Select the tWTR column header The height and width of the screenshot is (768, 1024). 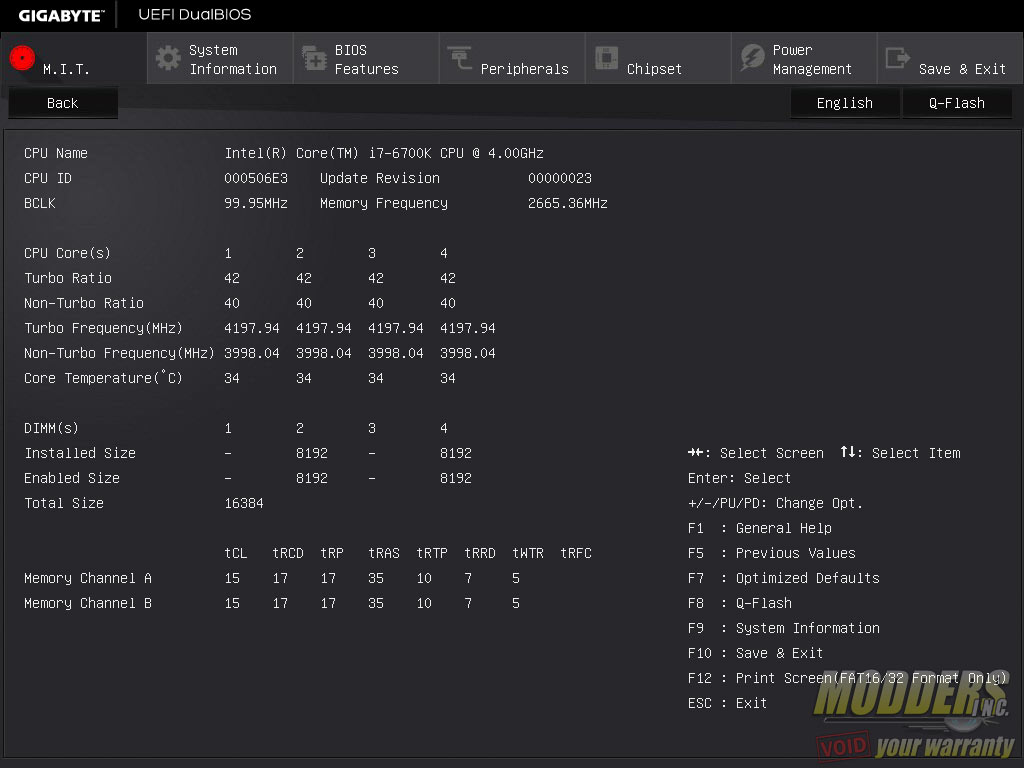click(528, 553)
